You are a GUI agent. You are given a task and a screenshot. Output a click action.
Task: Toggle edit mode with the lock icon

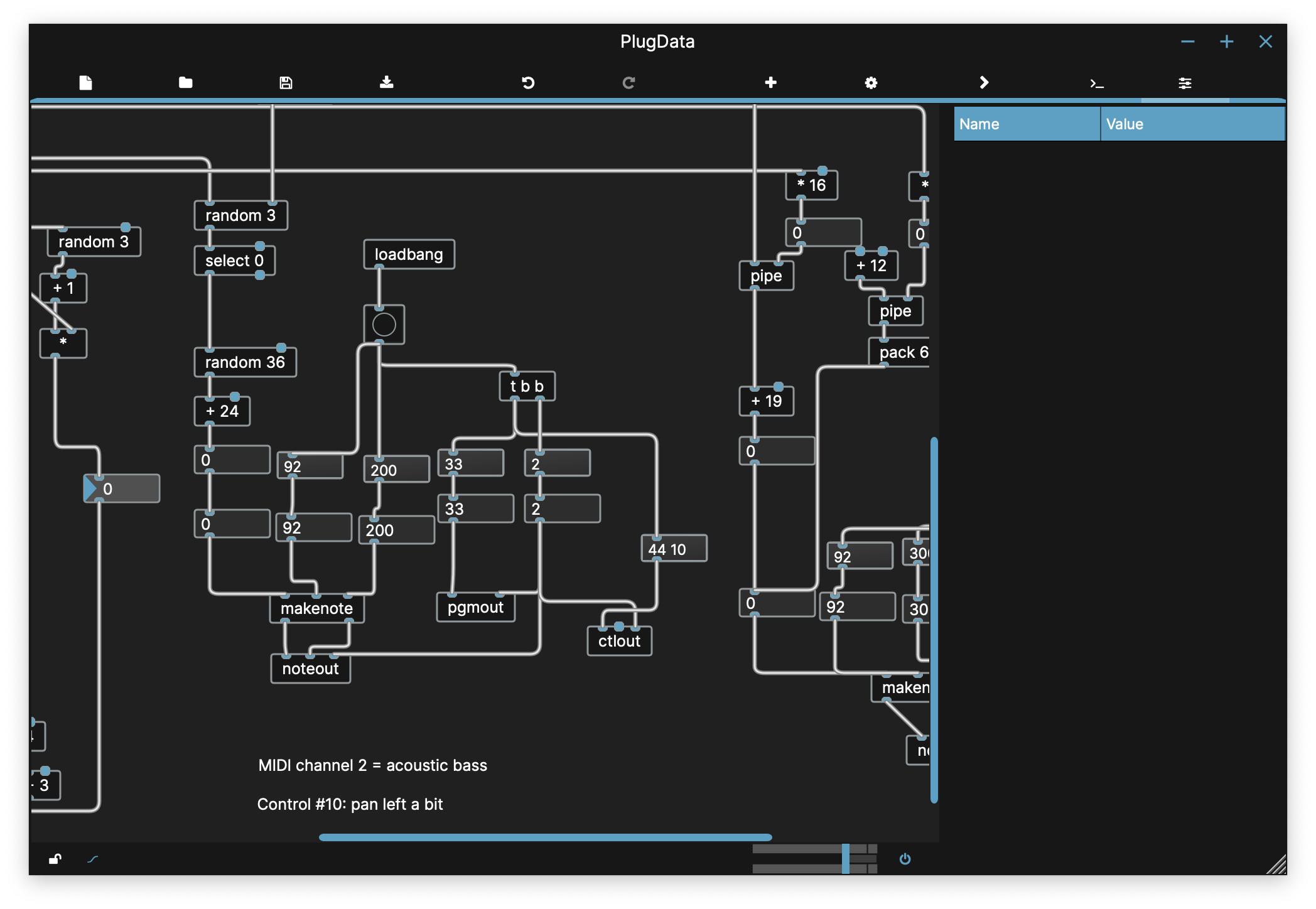[x=55, y=859]
